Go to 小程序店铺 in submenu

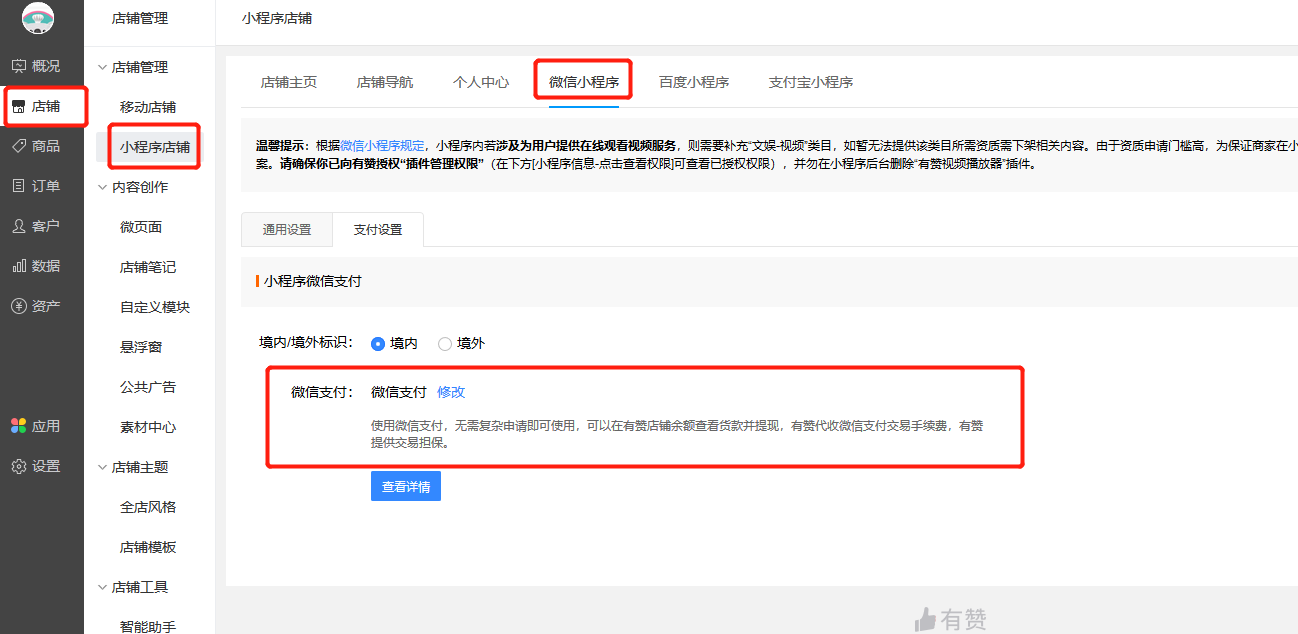[x=155, y=147]
